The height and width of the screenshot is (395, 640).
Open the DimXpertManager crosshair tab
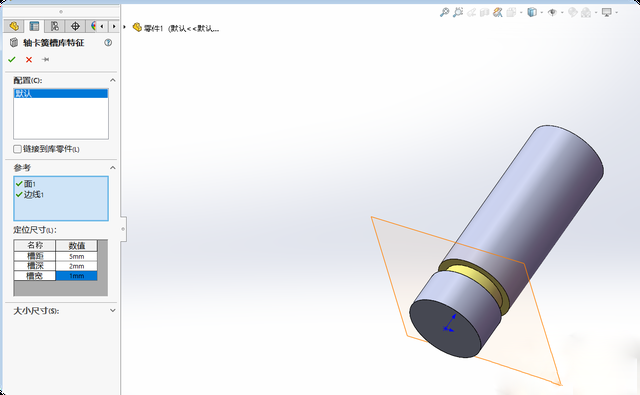[75, 26]
